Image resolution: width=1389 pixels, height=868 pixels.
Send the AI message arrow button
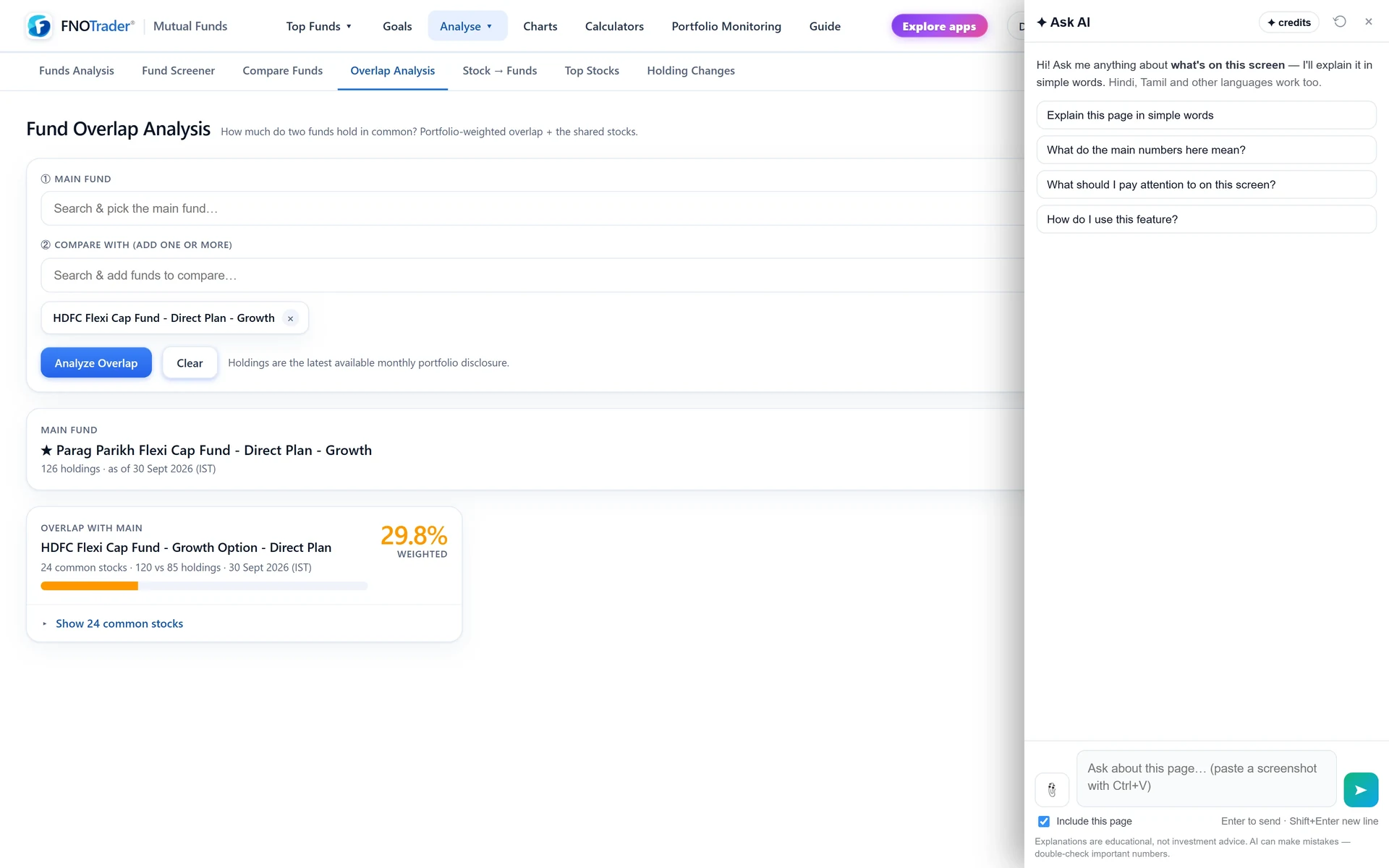[x=1361, y=790]
